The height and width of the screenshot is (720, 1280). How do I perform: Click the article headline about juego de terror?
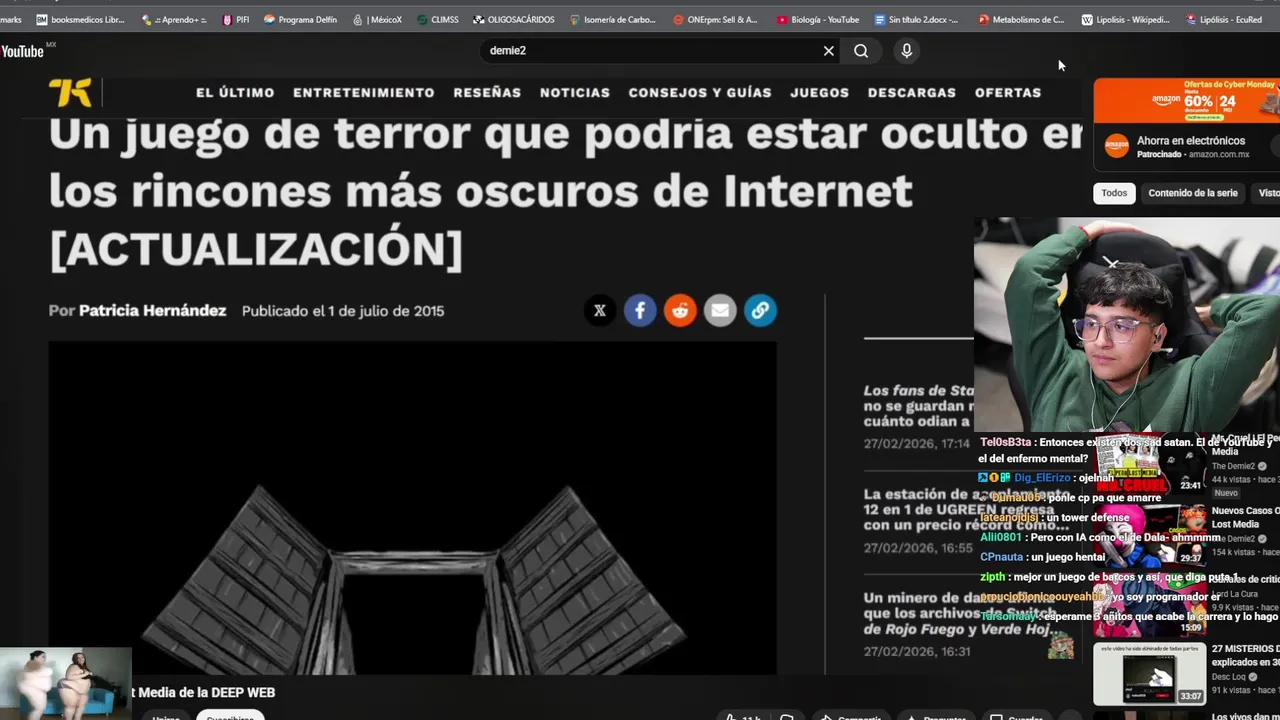pyautogui.click(x=565, y=190)
